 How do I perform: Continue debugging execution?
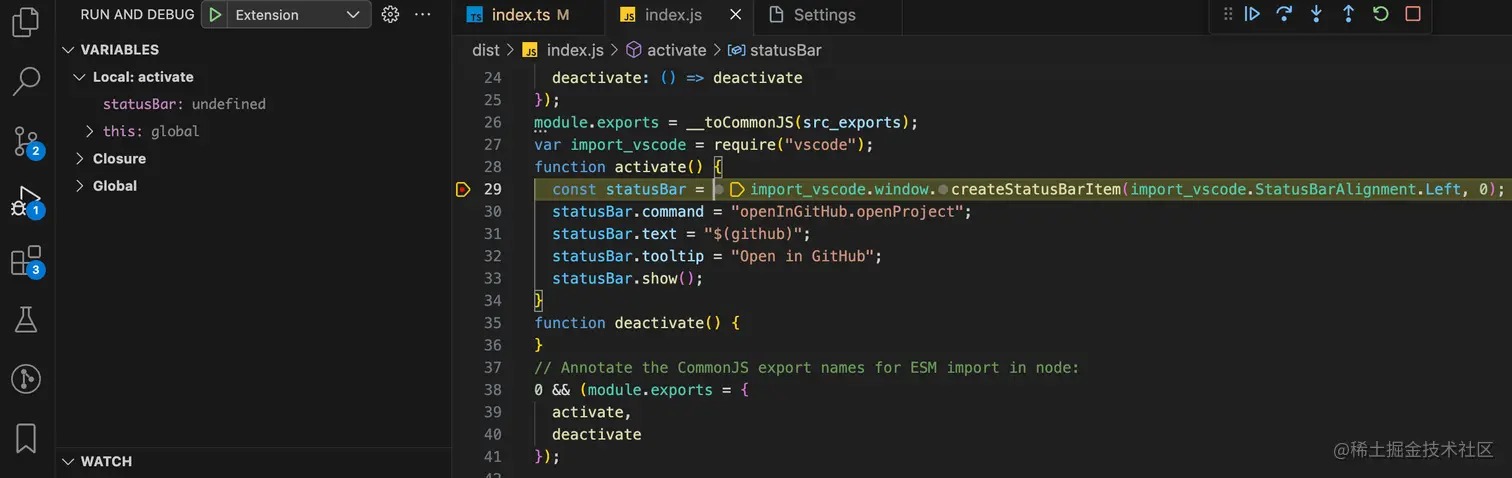pos(1252,14)
